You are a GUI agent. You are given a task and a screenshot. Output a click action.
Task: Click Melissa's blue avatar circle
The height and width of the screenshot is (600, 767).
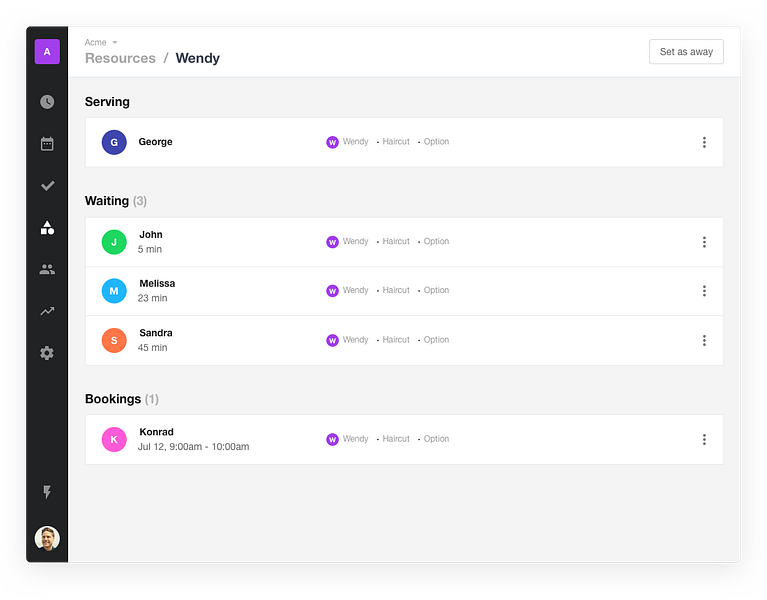pos(114,291)
